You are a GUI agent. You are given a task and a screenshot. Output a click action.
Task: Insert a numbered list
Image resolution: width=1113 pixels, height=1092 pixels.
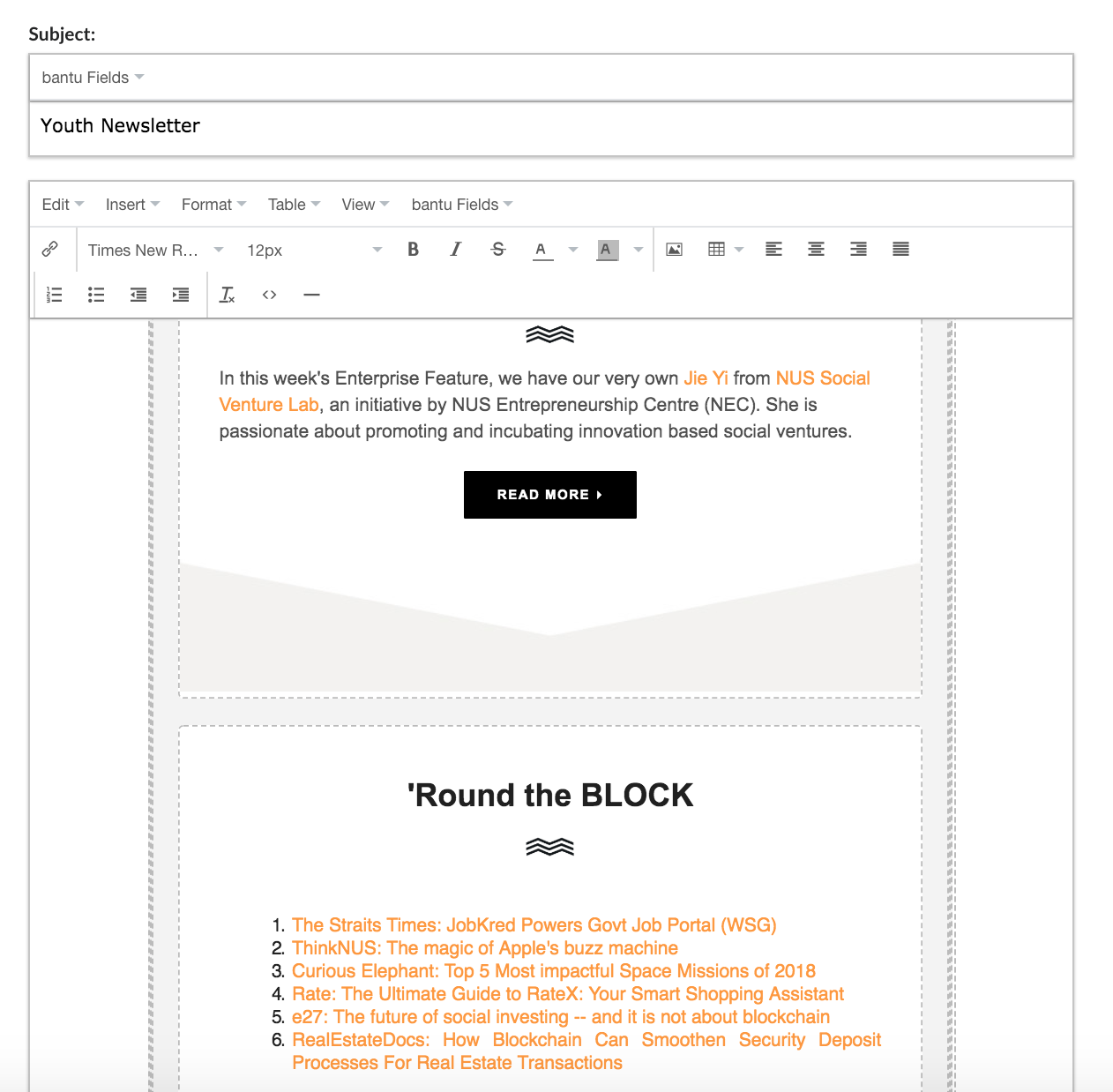pos(55,295)
